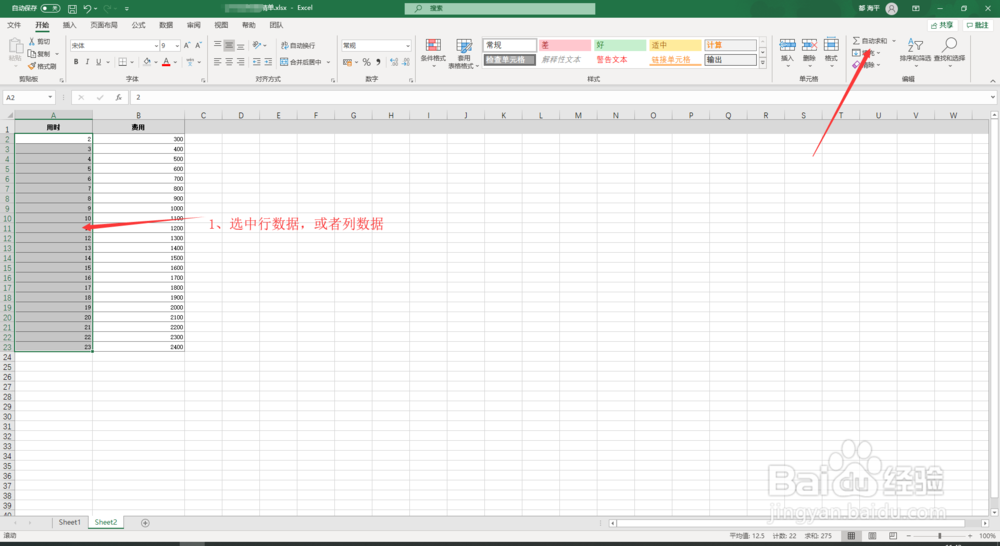Align text to the right

[x=240, y=62]
